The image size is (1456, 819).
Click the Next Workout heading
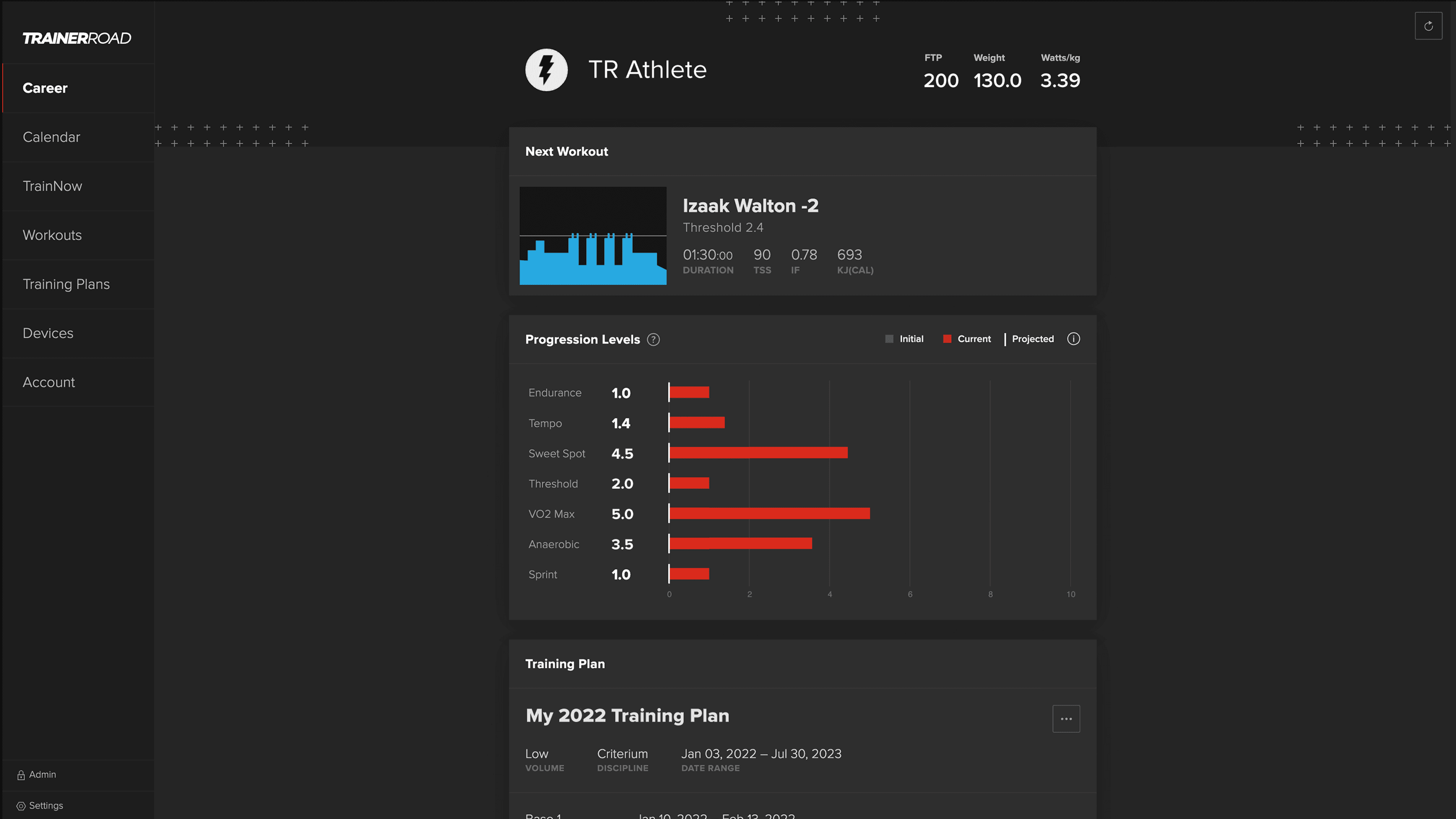click(x=566, y=151)
